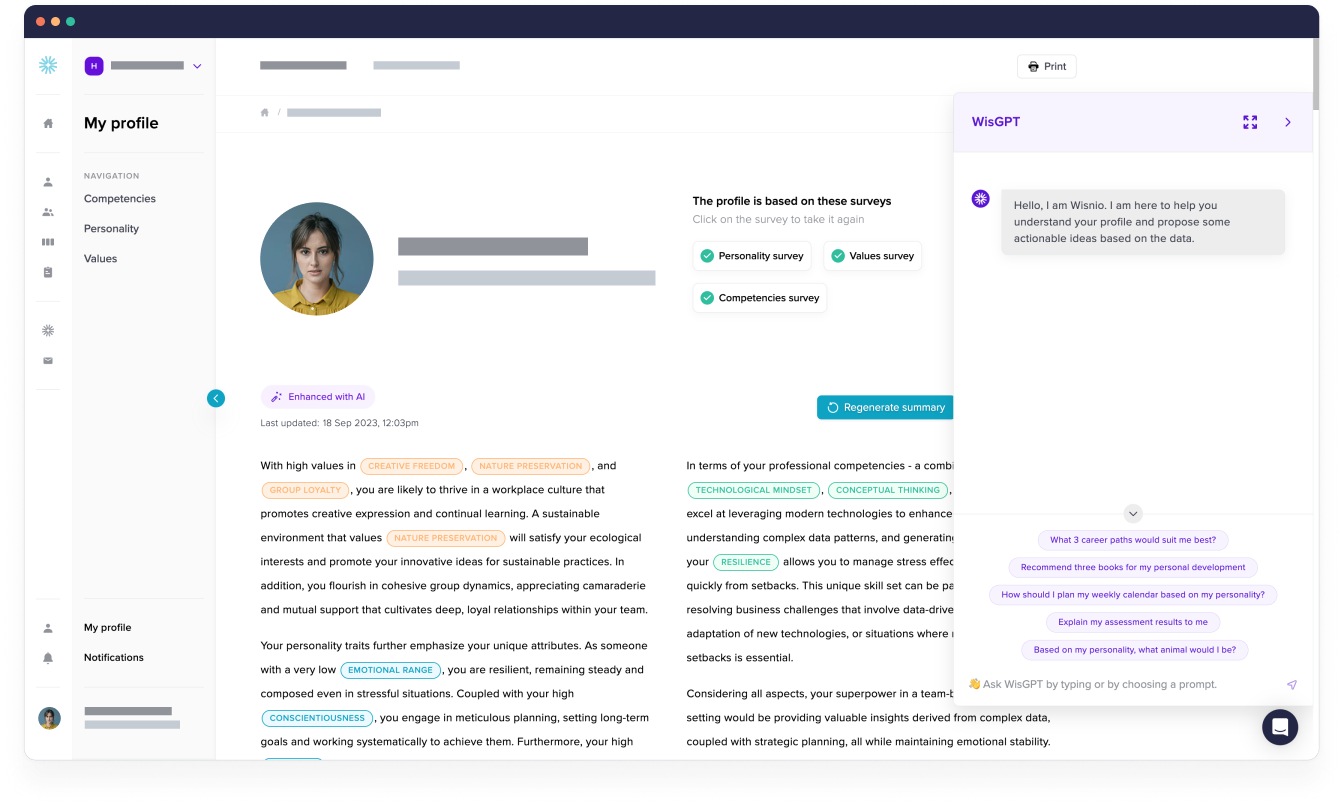This screenshot has height=807, width=1344.
Task: Open the envelope messages icon in sidebar
Action: pos(48,361)
